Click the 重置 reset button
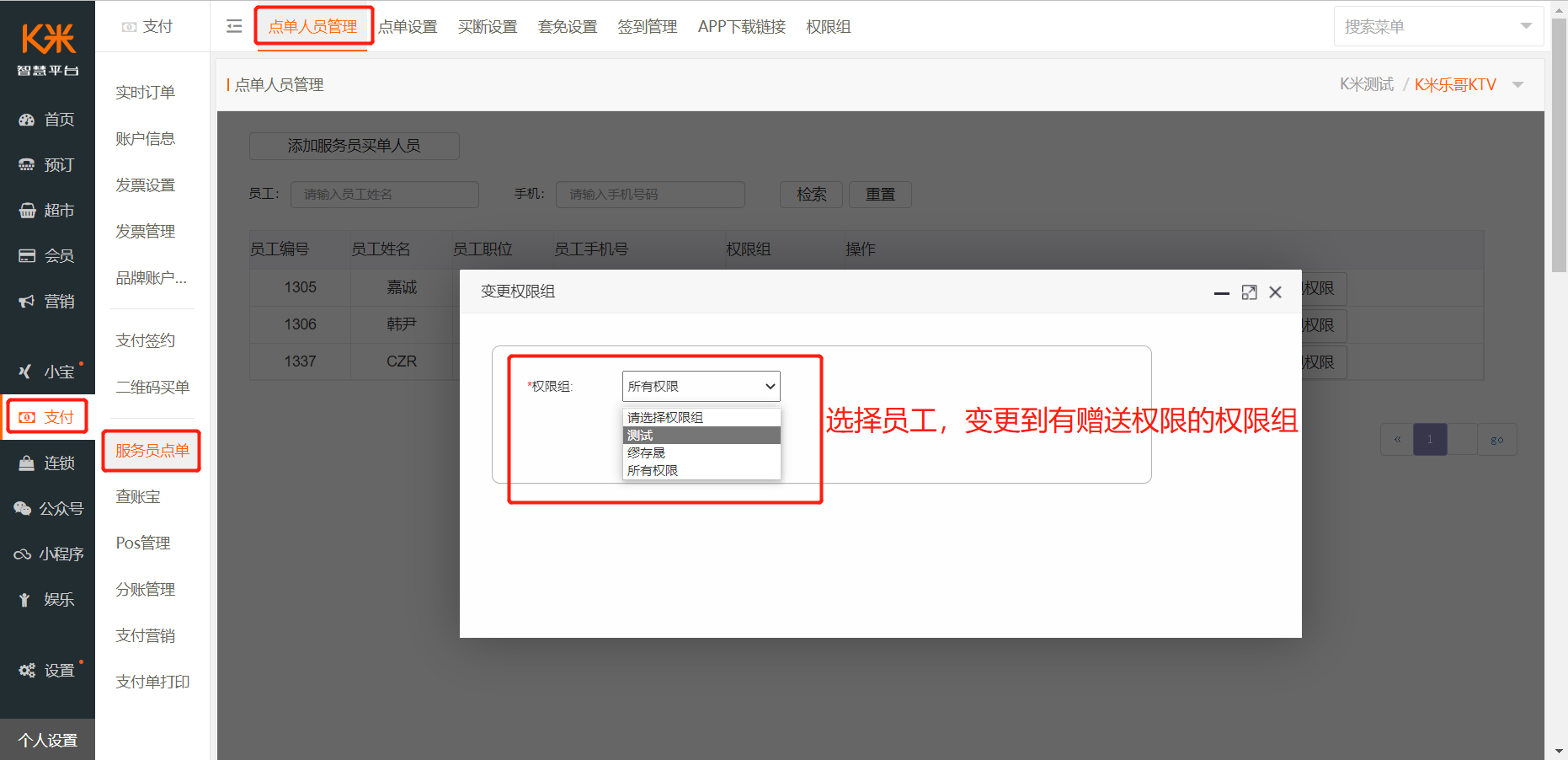1568x760 pixels. (x=880, y=195)
